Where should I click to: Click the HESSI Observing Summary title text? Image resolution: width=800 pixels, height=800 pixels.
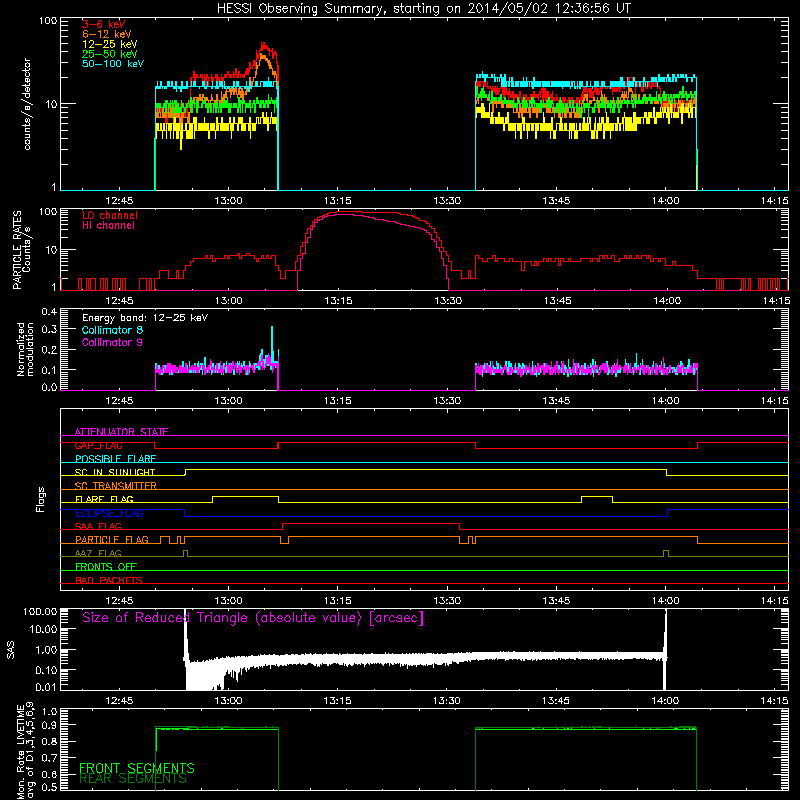(x=424, y=9)
